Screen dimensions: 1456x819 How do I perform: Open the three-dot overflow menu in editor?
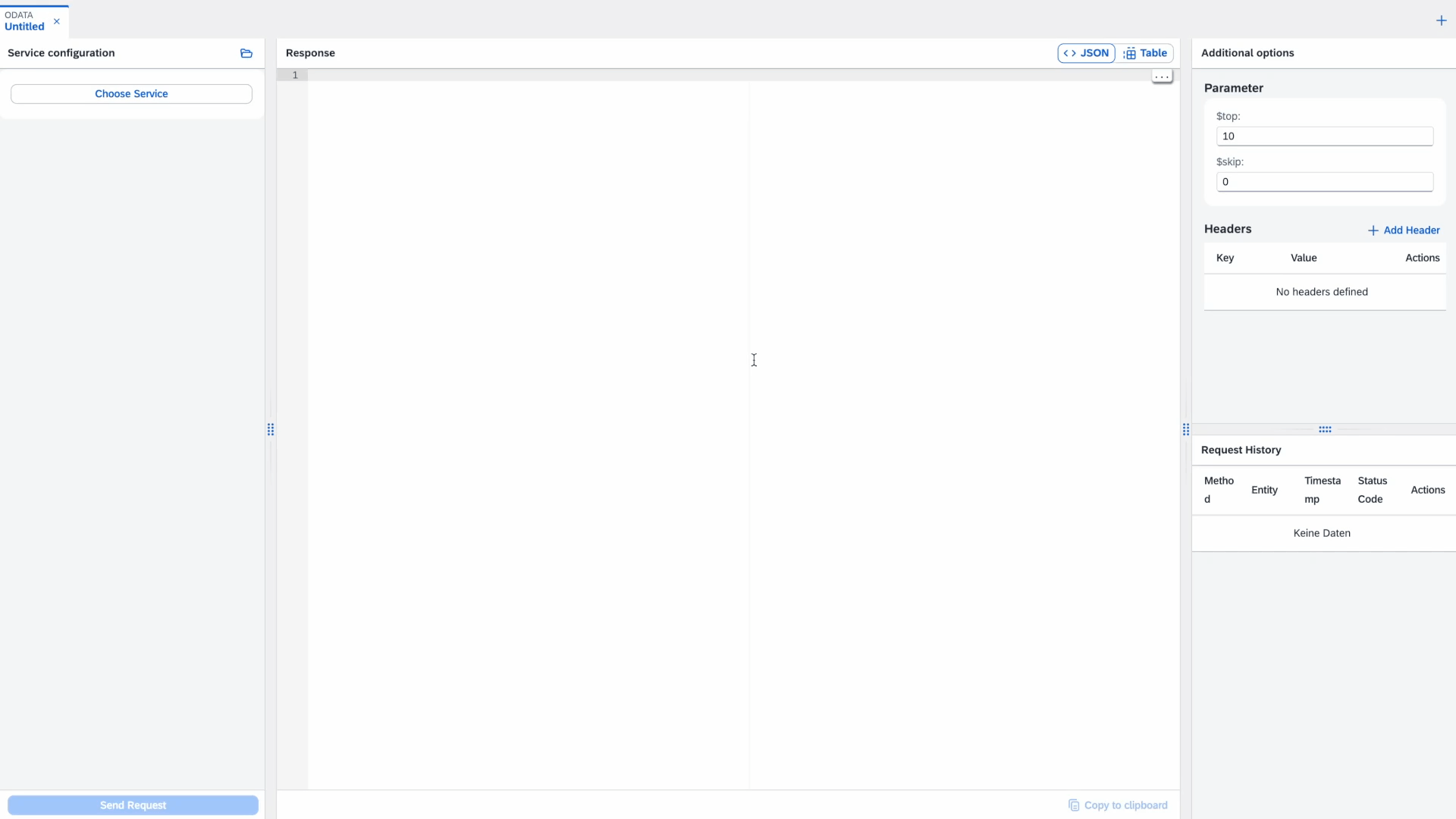pos(1162,77)
